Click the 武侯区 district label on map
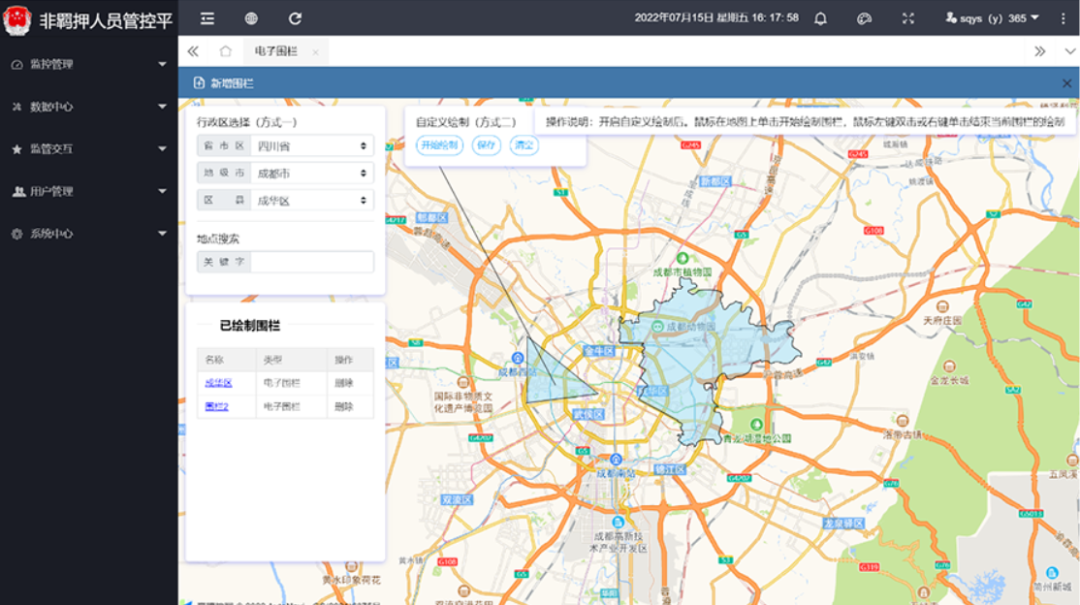Image resolution: width=1080 pixels, height=605 pixels. (588, 414)
